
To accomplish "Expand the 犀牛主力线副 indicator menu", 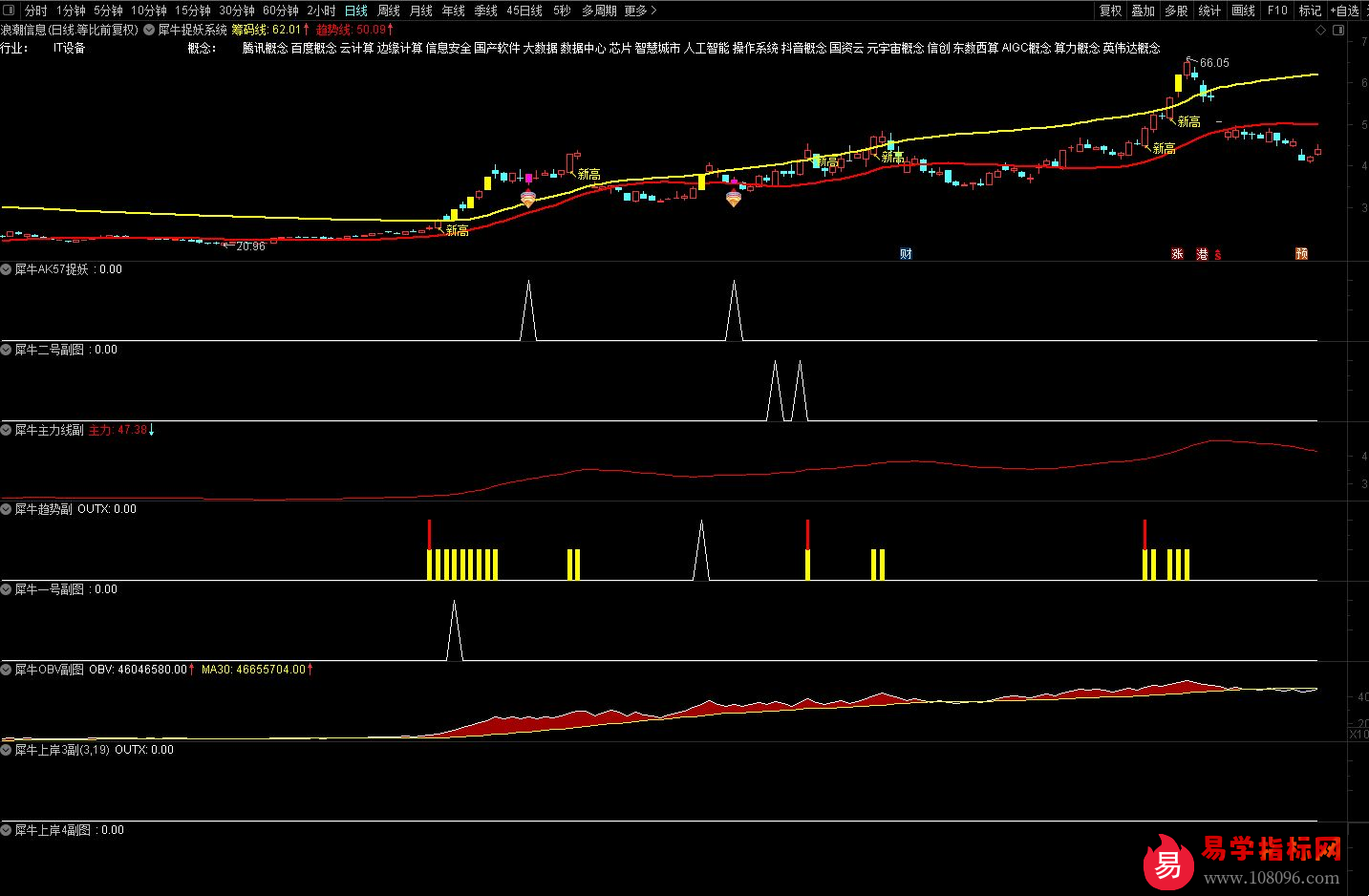I will (x=7, y=430).
